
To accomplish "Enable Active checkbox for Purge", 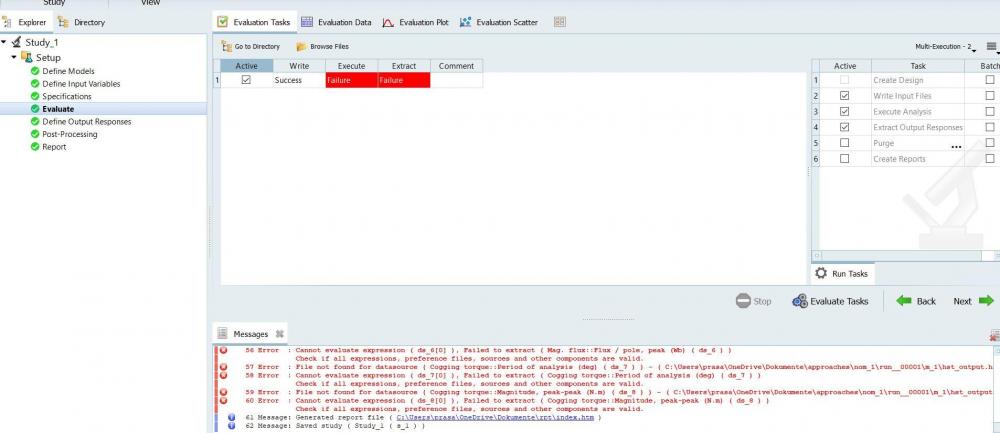I will tap(844, 143).
